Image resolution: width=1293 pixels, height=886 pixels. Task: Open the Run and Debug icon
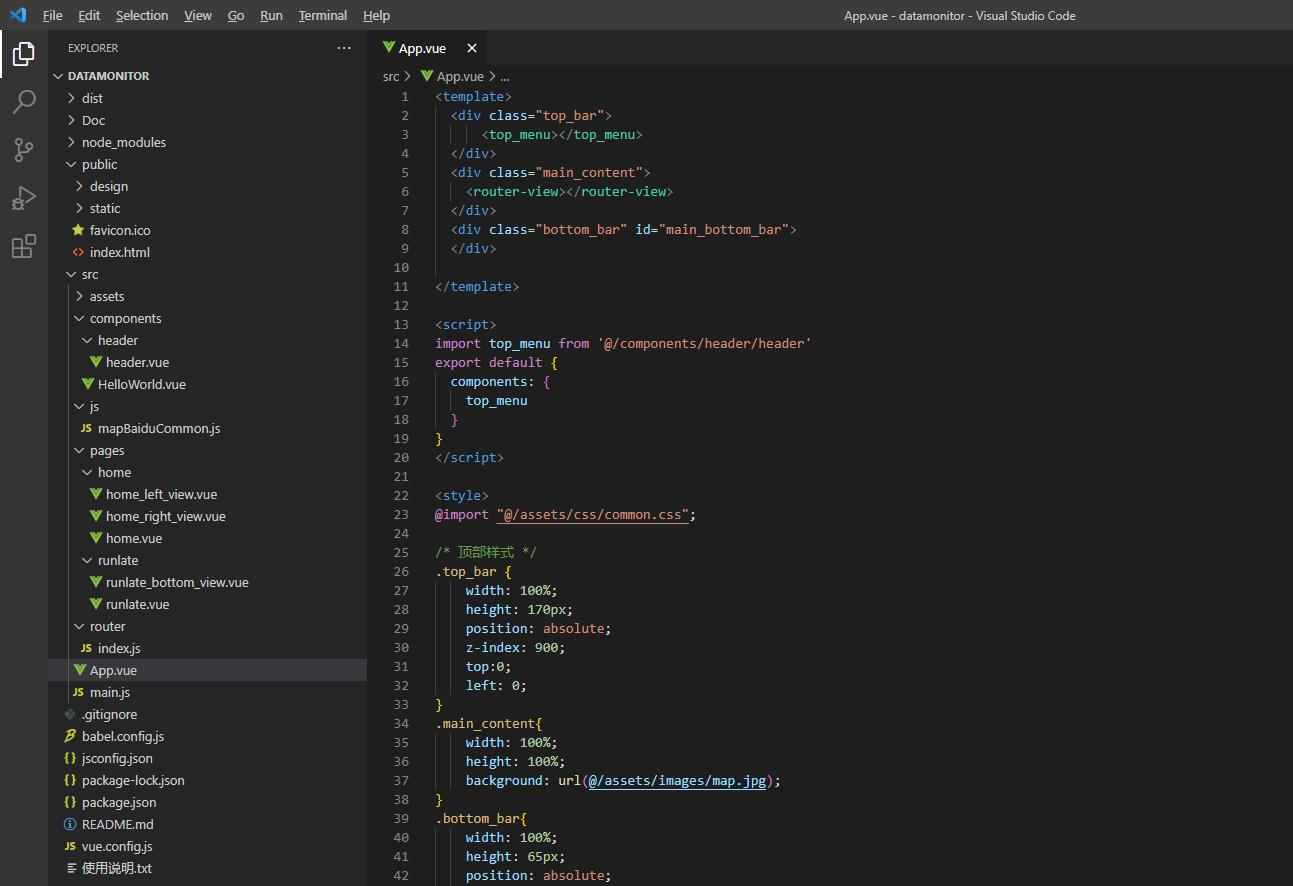pos(24,197)
